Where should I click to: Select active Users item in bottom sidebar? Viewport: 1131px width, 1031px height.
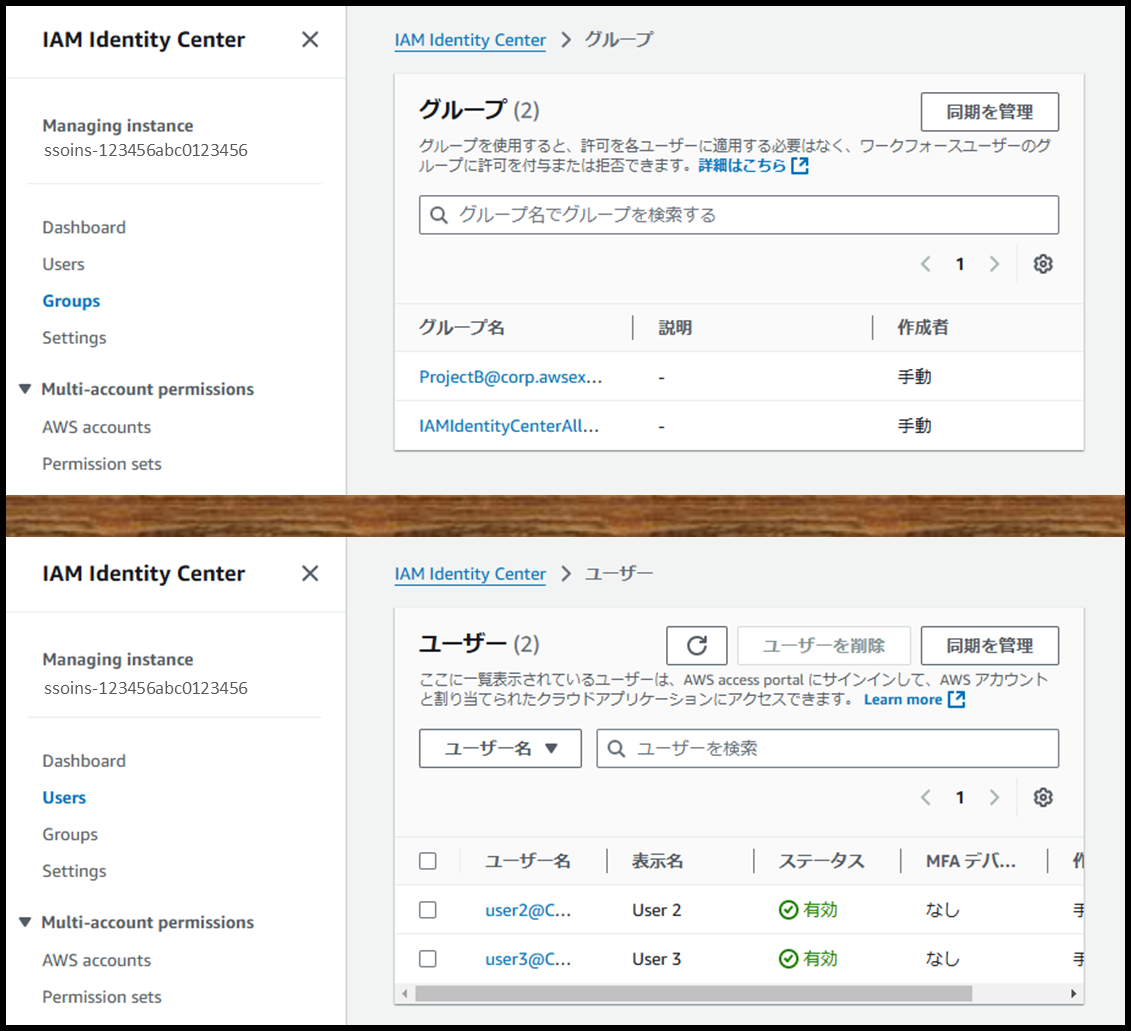64,797
